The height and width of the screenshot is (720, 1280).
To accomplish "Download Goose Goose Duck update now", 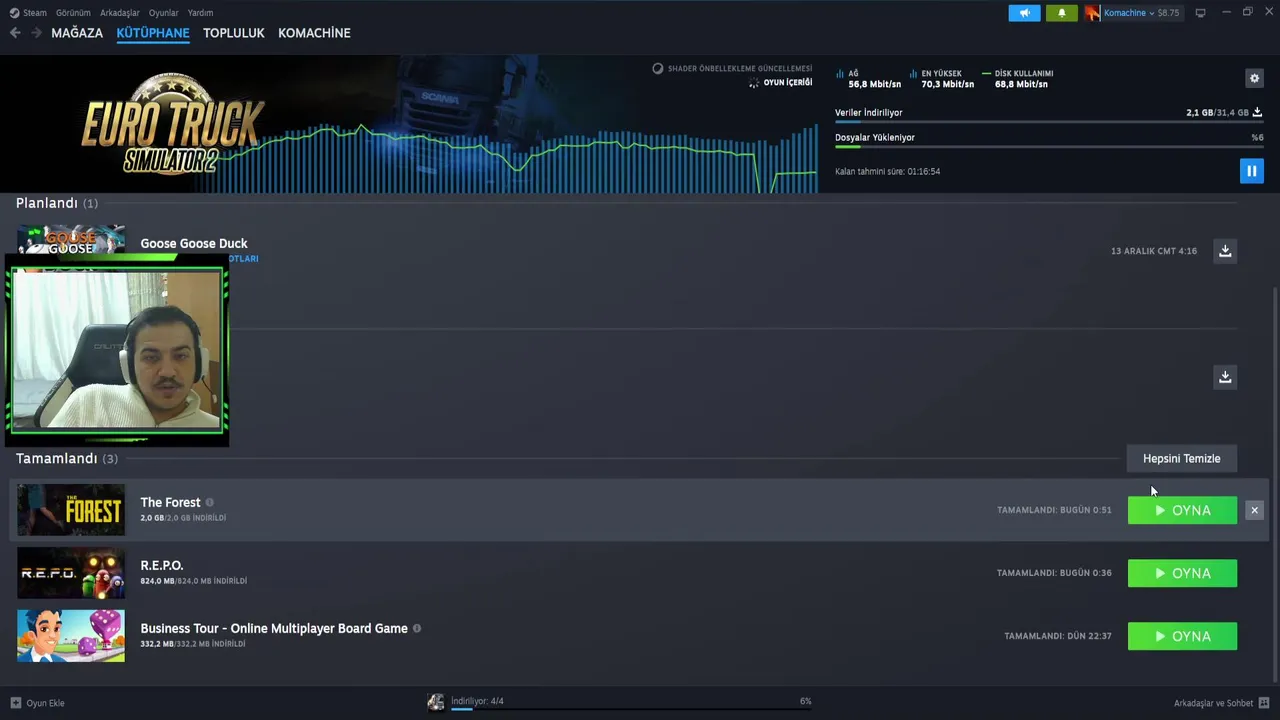I will click(x=1224, y=251).
